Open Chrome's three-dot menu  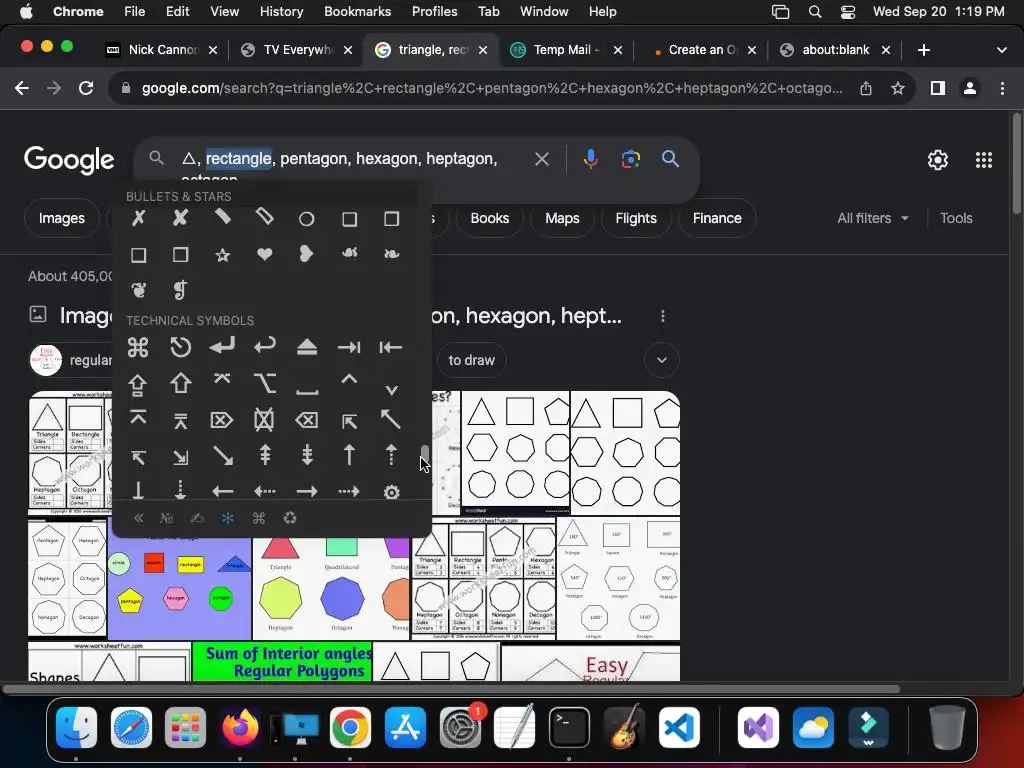[1002, 88]
